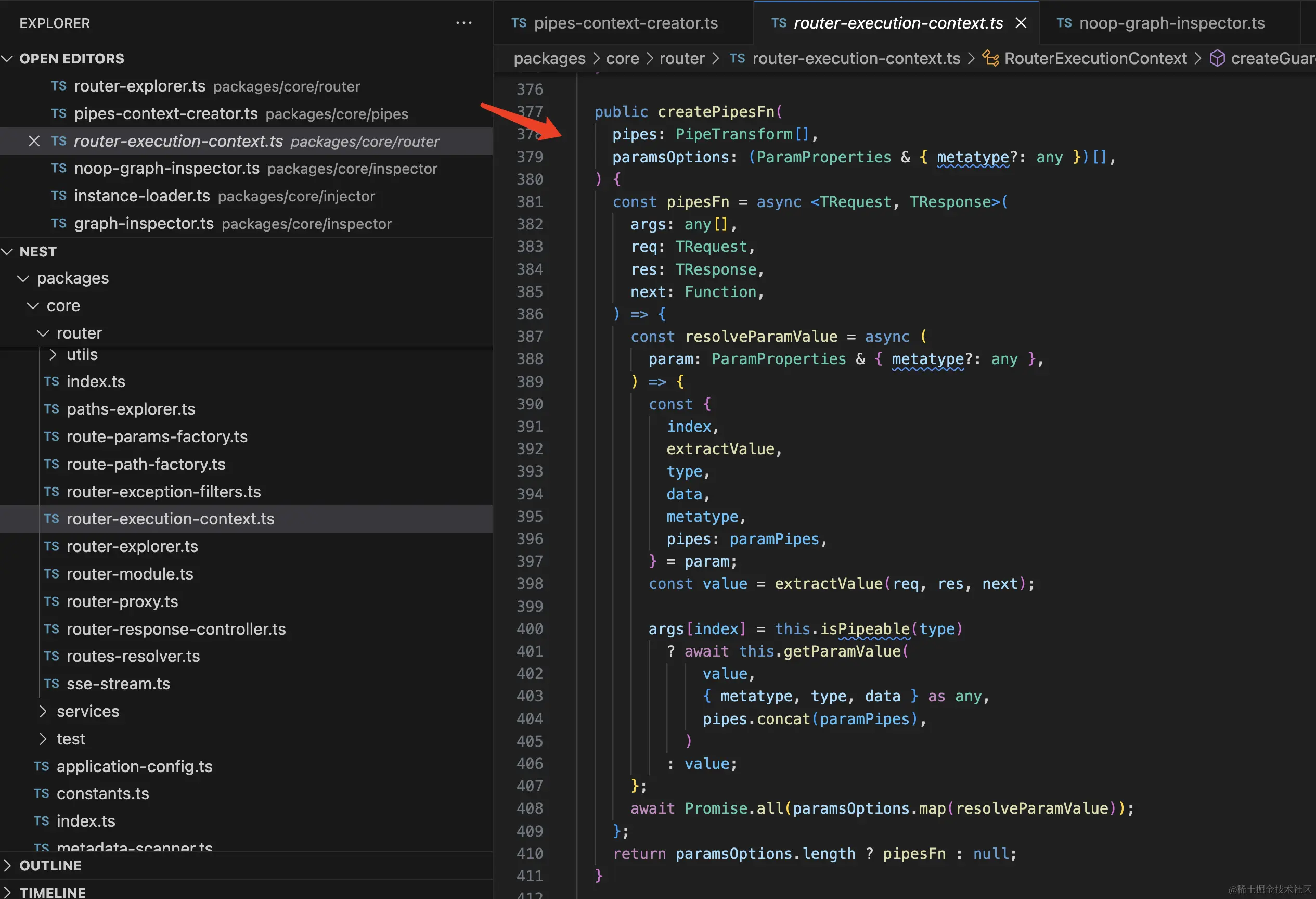
Task: Click router in the breadcrumb
Action: coord(682,58)
